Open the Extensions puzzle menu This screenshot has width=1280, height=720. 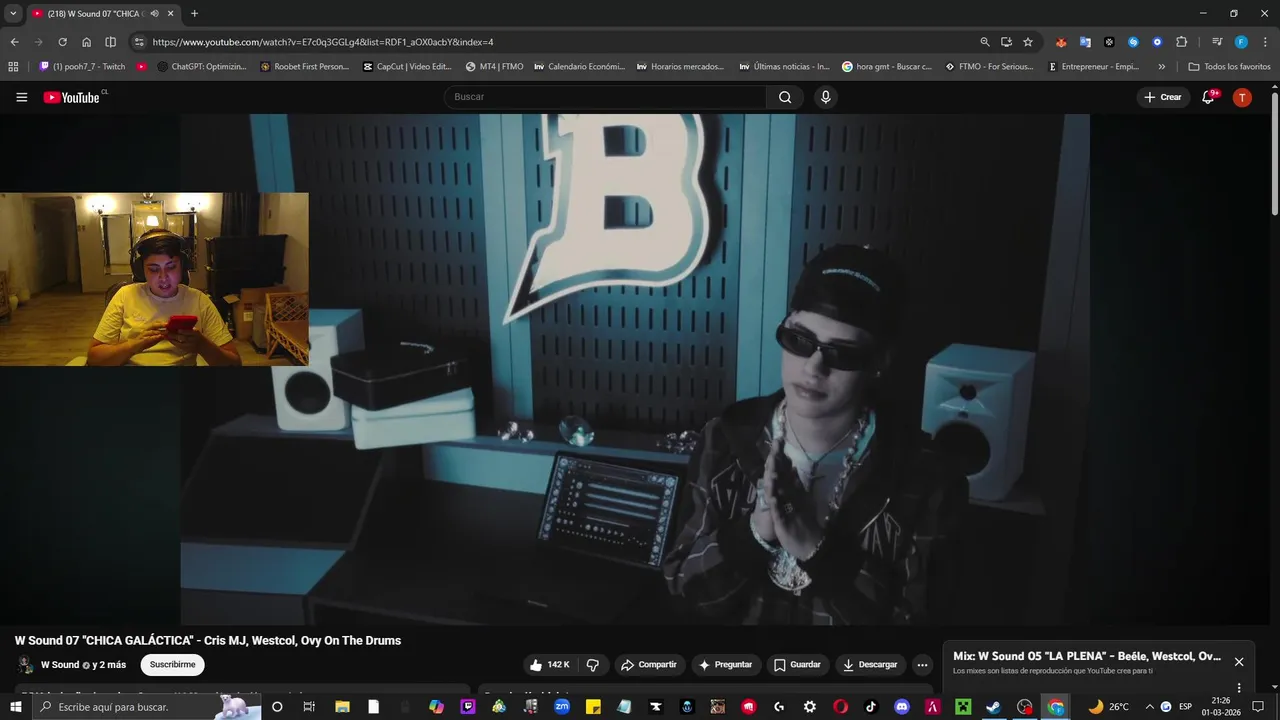1181,42
